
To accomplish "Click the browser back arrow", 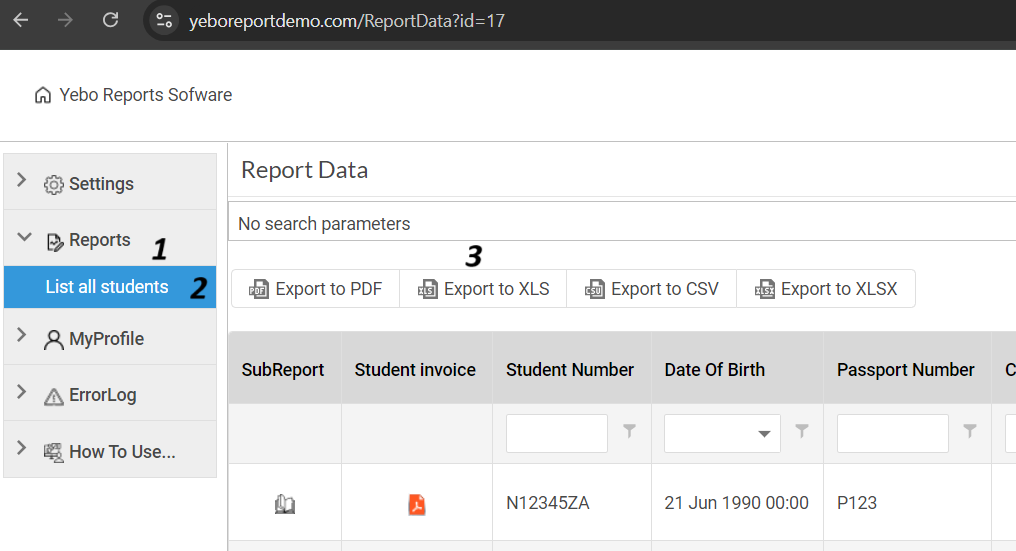I will 21,20.
